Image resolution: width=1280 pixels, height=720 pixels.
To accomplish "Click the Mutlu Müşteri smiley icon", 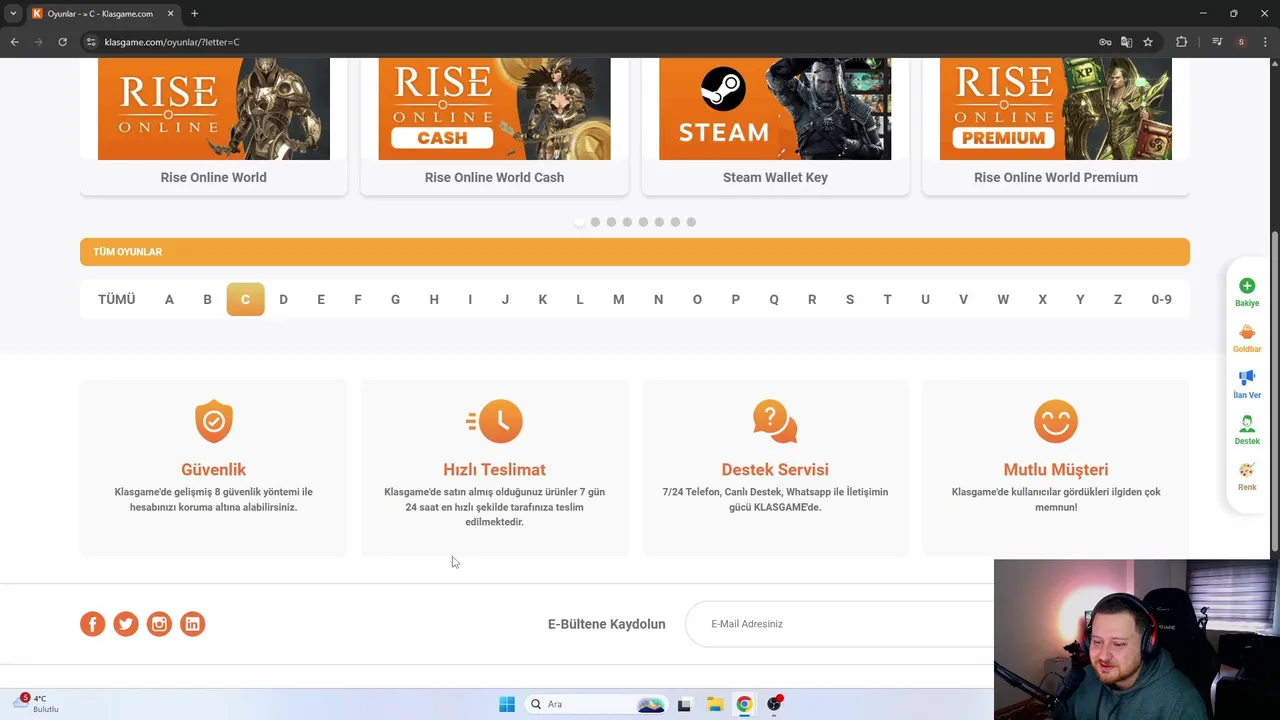I will tap(1056, 421).
